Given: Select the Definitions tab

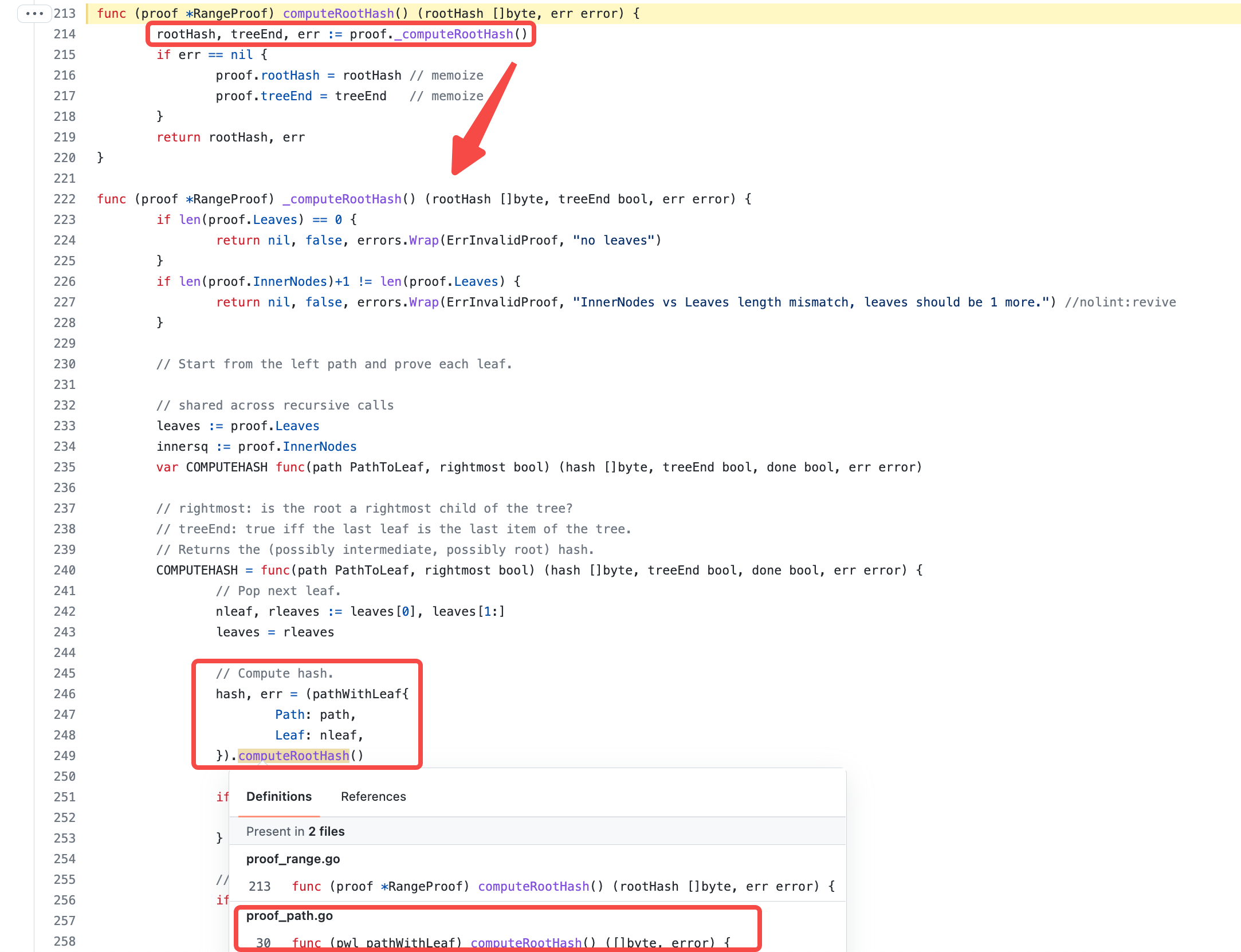Looking at the screenshot, I should (x=279, y=796).
